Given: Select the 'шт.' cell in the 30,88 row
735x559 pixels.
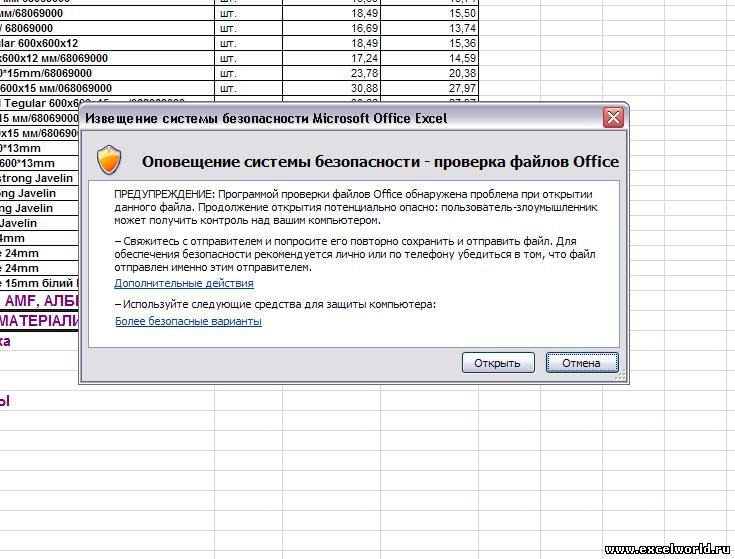Looking at the screenshot, I should coord(248,88).
